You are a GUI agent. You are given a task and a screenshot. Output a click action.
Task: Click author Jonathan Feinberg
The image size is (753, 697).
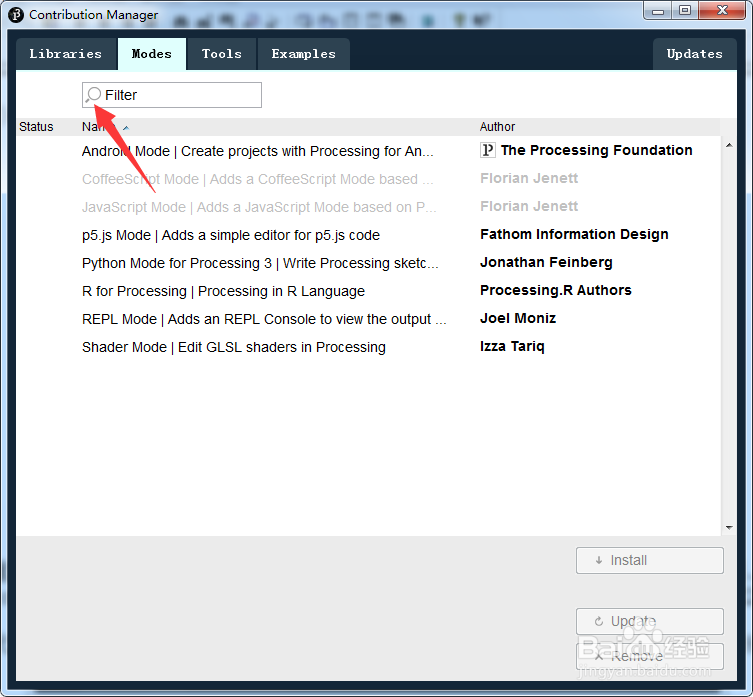click(546, 262)
